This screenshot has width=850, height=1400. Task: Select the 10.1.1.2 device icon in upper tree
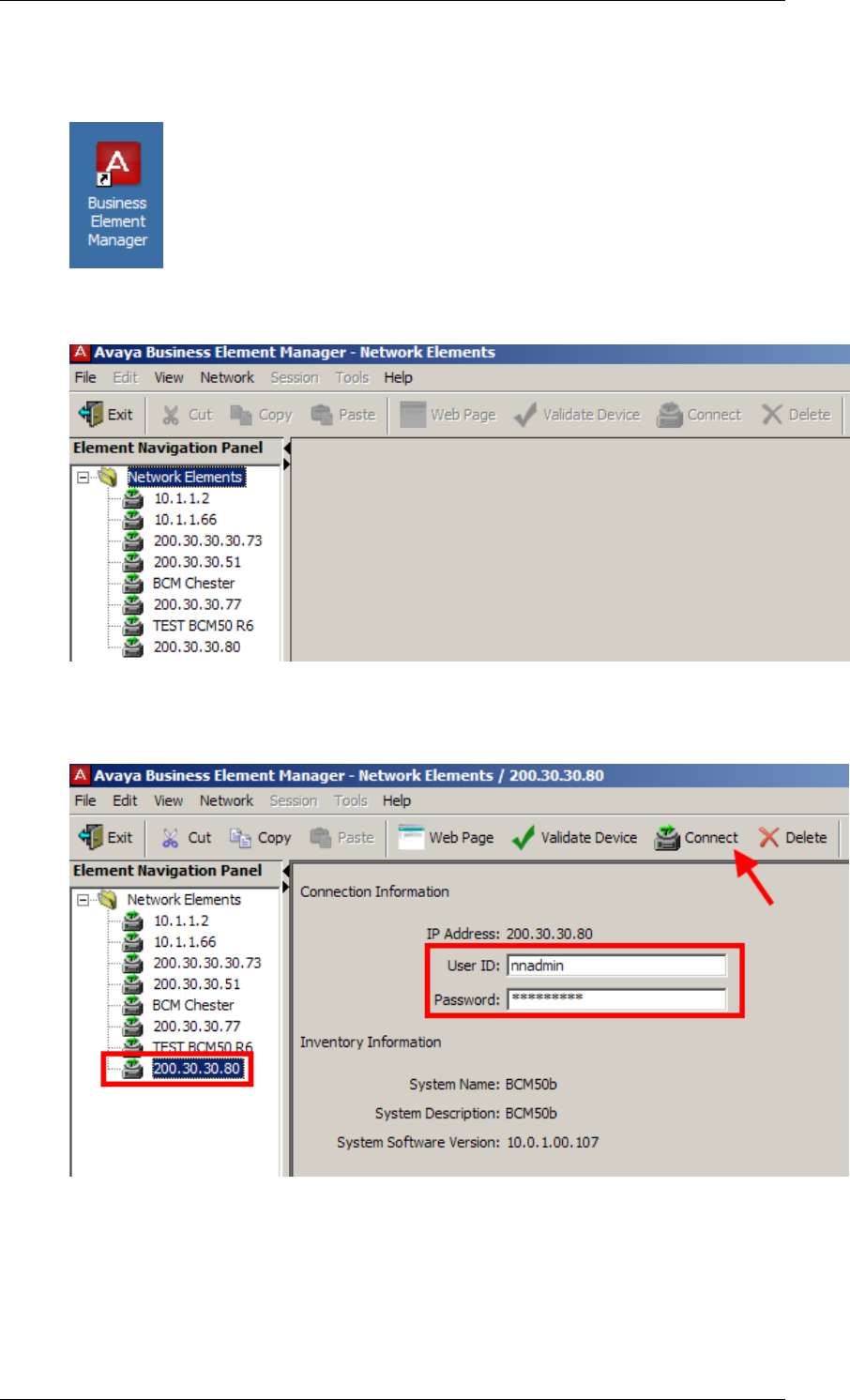click(x=133, y=498)
